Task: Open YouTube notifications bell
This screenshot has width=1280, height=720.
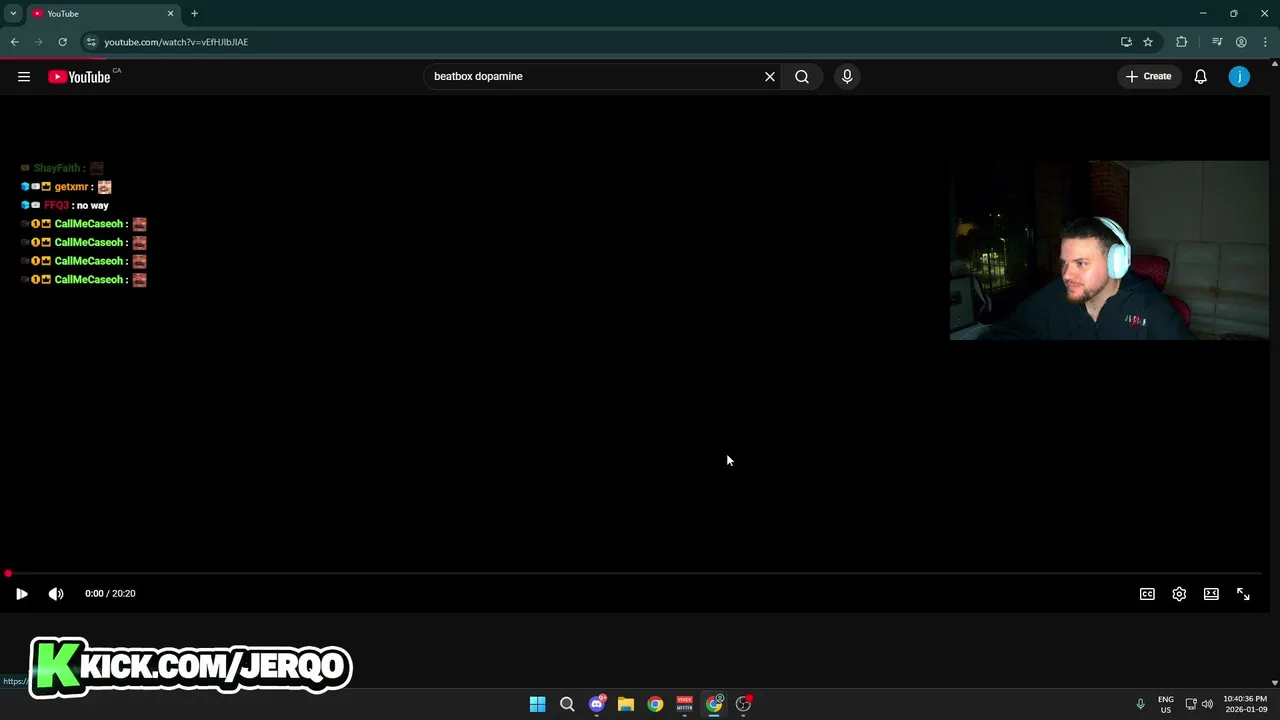Action: (1201, 77)
